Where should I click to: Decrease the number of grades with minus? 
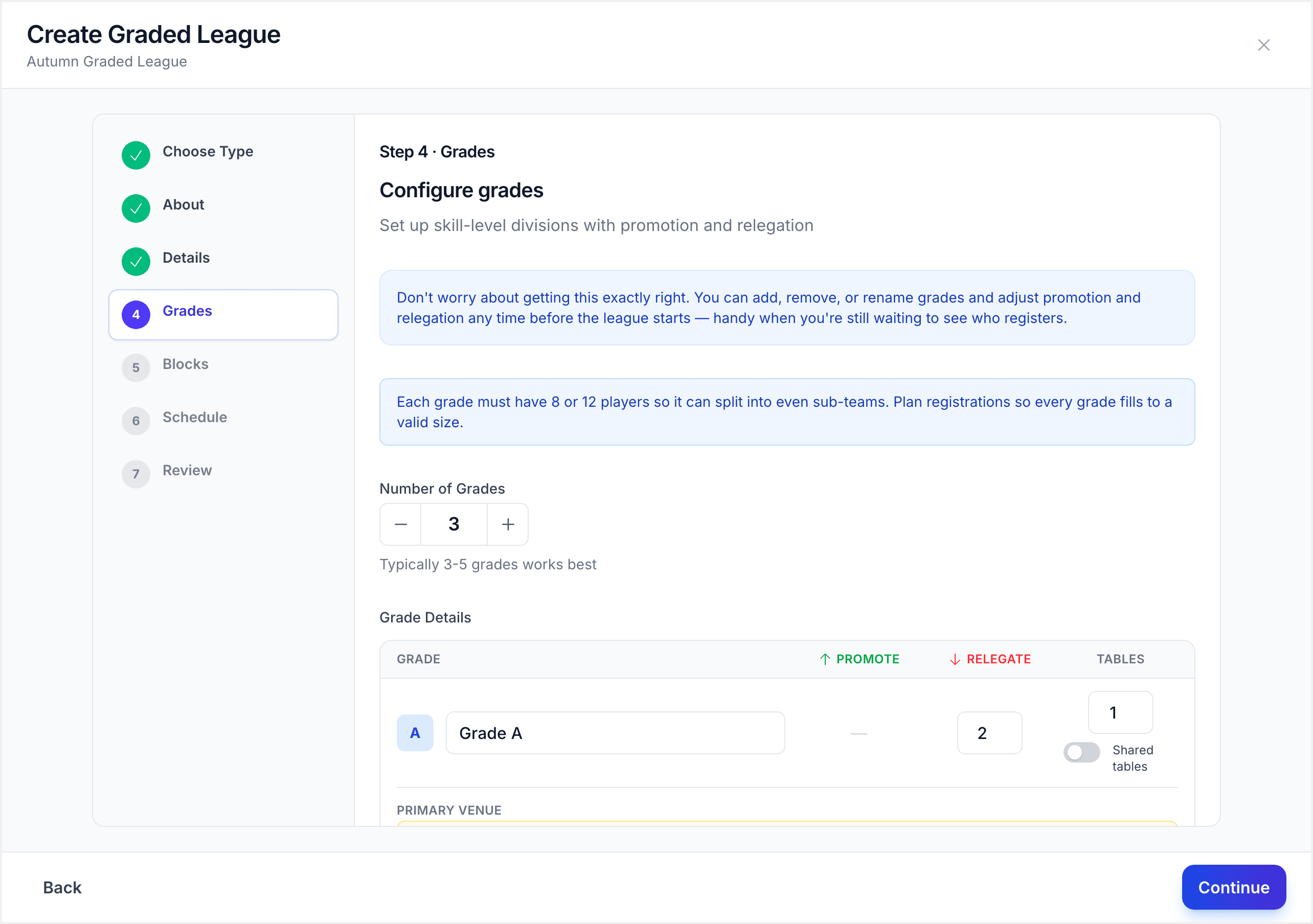[400, 524]
